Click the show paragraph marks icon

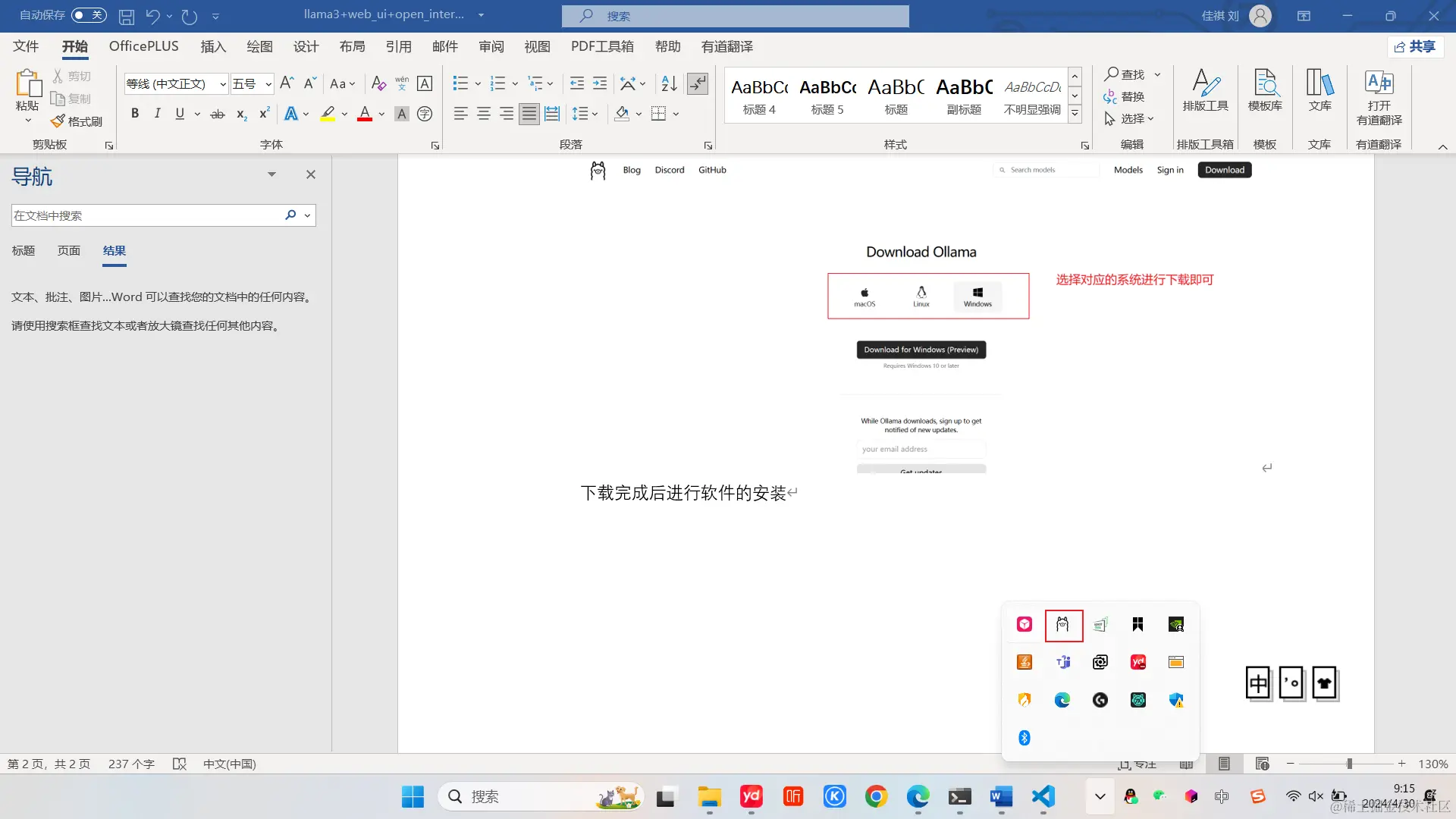point(697,83)
